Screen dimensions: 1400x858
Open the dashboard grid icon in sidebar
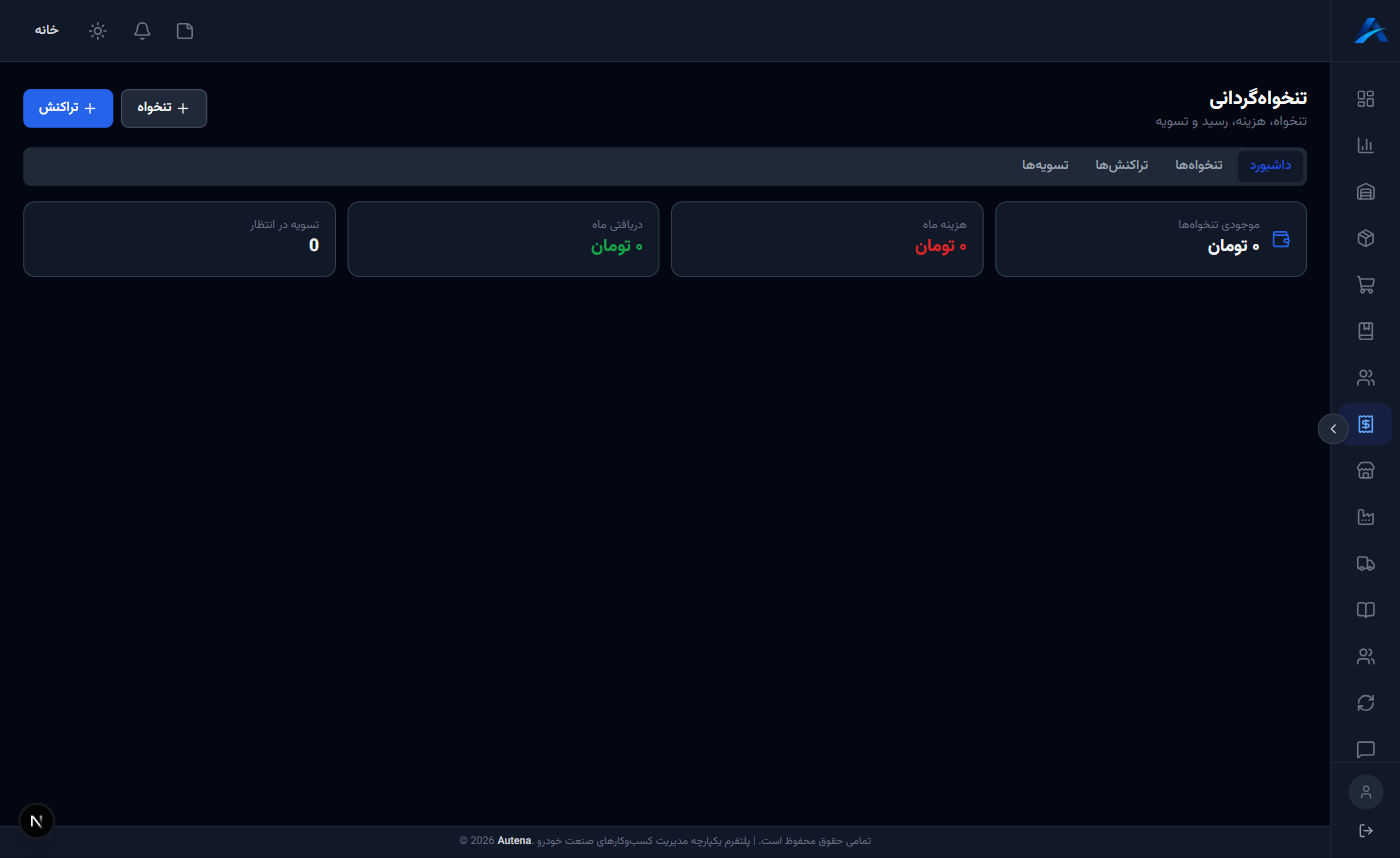[1365, 99]
